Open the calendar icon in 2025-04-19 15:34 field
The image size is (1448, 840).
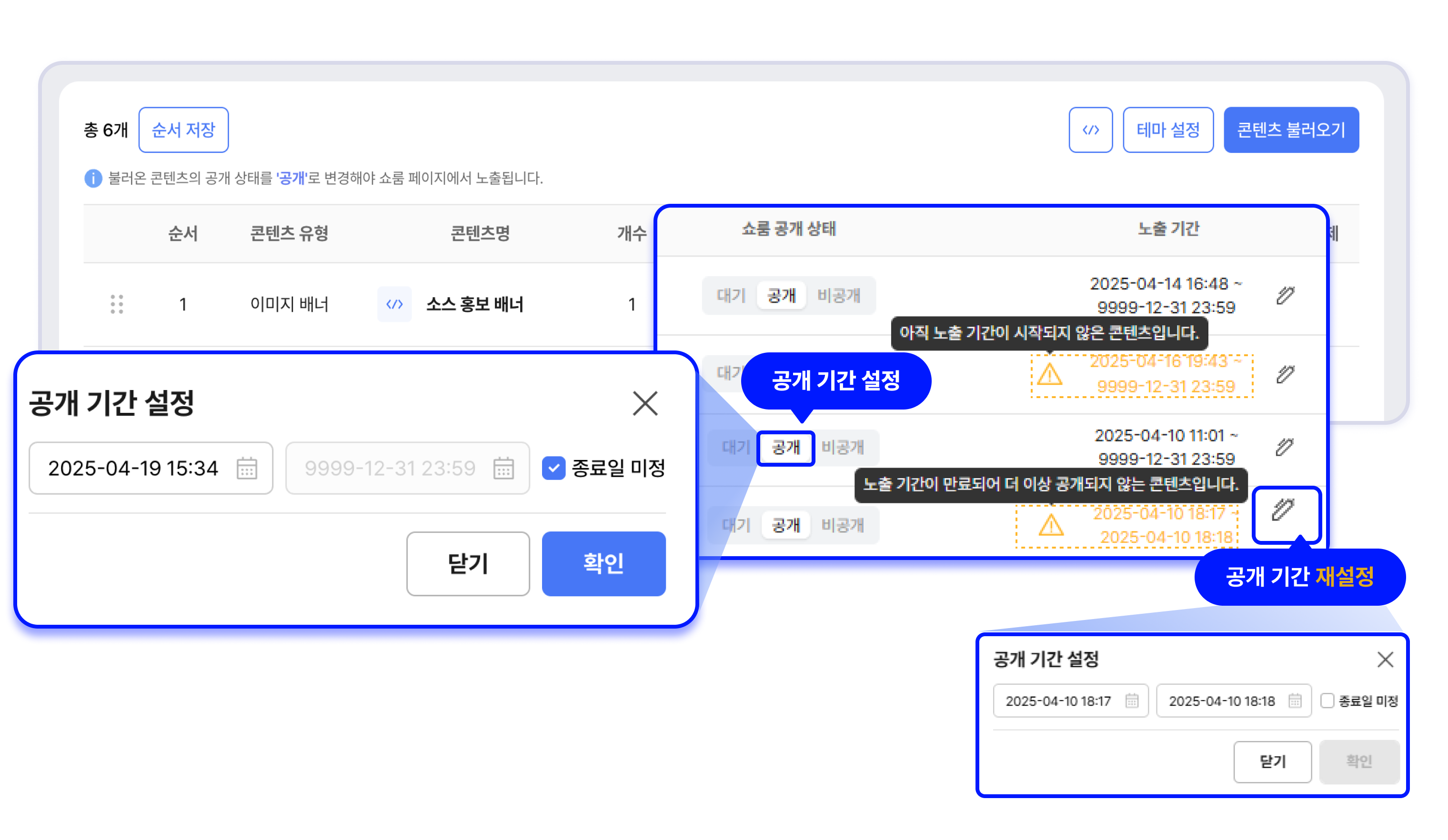(247, 468)
